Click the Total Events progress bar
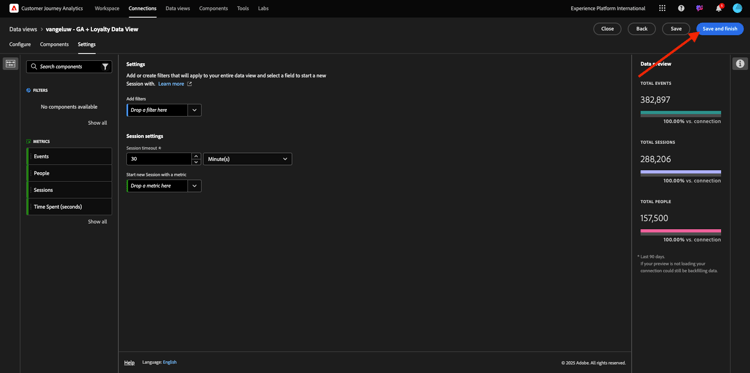Viewport: 750px width, 373px height. click(x=681, y=114)
